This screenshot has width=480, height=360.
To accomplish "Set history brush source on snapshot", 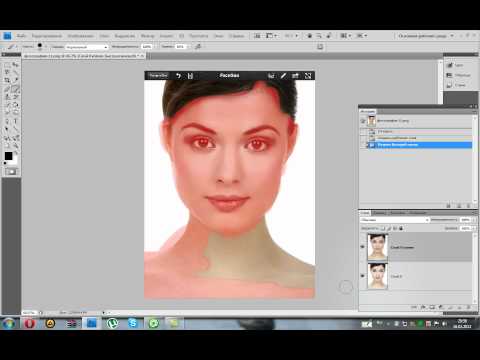I will (x=363, y=121).
